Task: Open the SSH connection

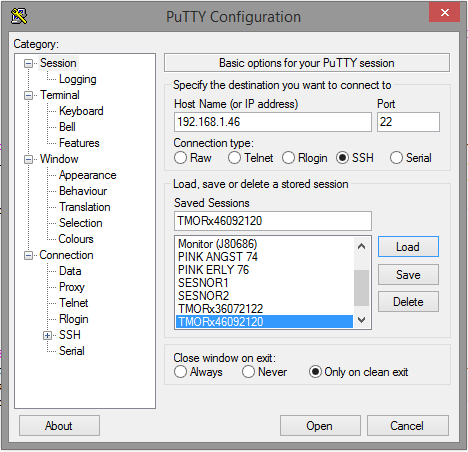Action: (x=320, y=426)
